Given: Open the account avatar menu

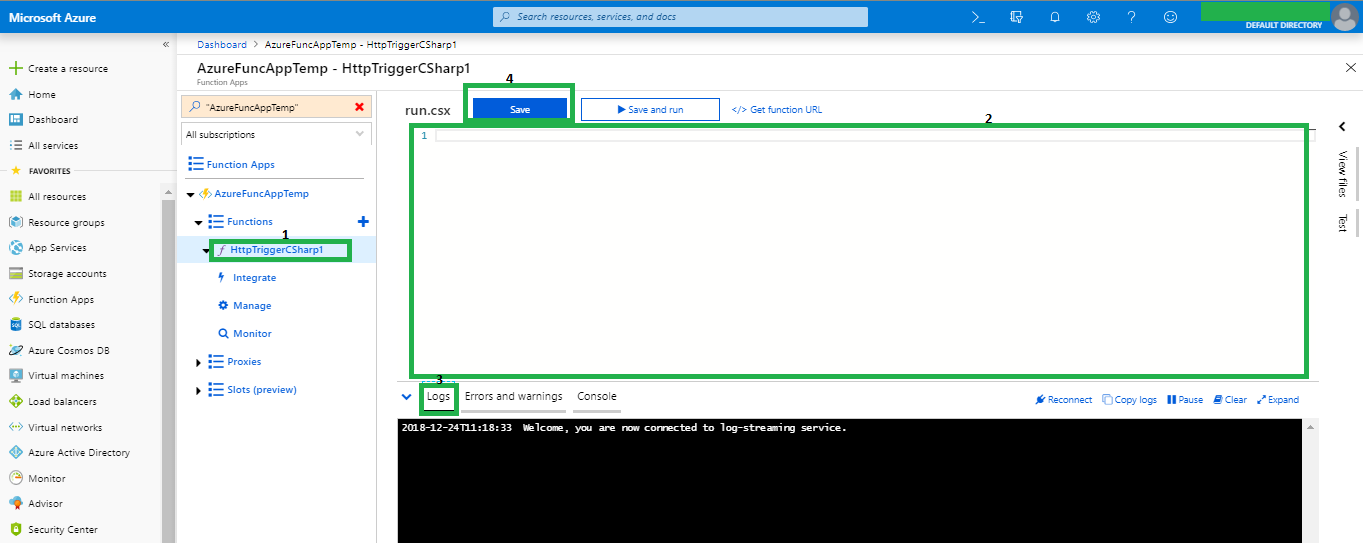Looking at the screenshot, I should point(1345,17).
